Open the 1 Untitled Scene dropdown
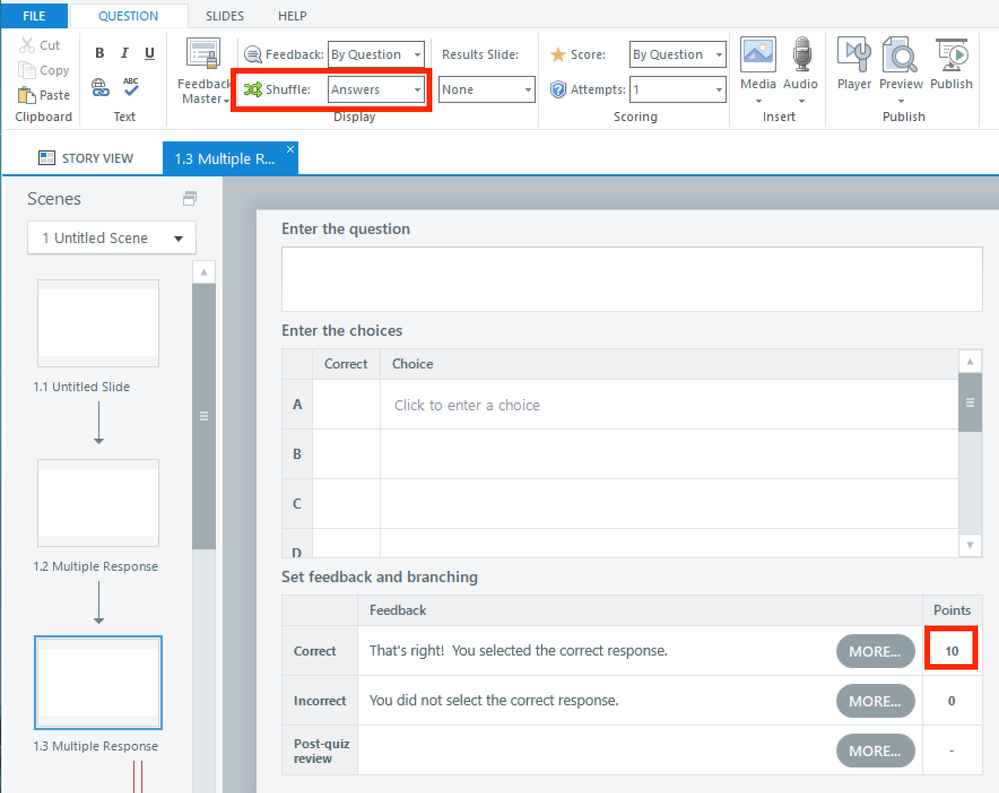The height and width of the screenshot is (793, 999). (112, 238)
